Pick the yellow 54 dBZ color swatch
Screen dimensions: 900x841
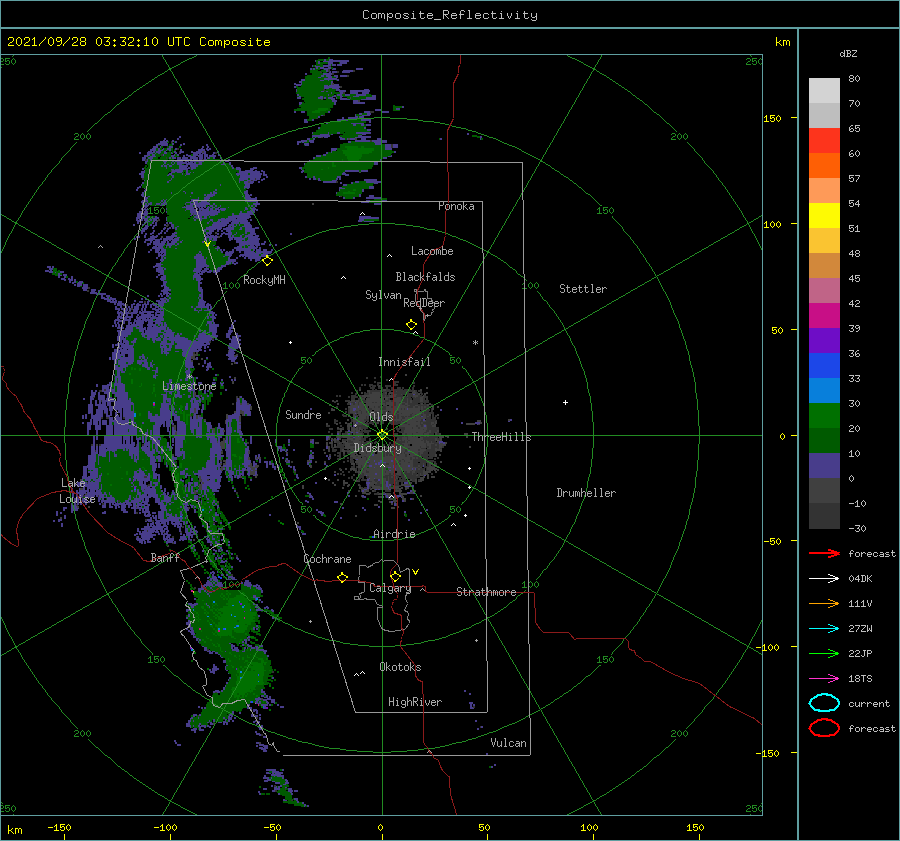point(824,215)
